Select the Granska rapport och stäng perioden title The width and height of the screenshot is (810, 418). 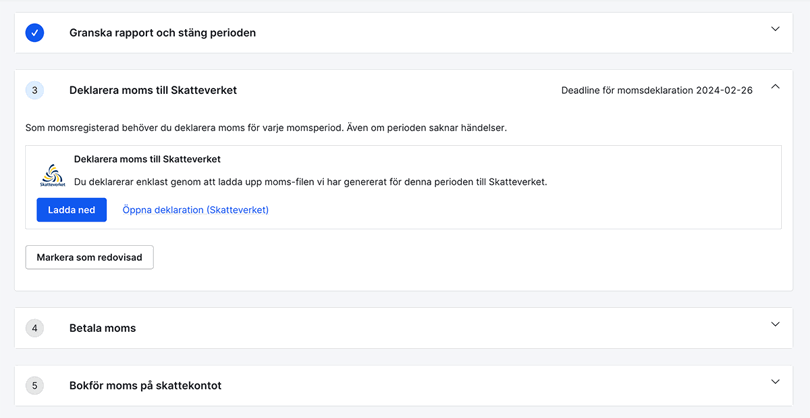[x=162, y=33]
